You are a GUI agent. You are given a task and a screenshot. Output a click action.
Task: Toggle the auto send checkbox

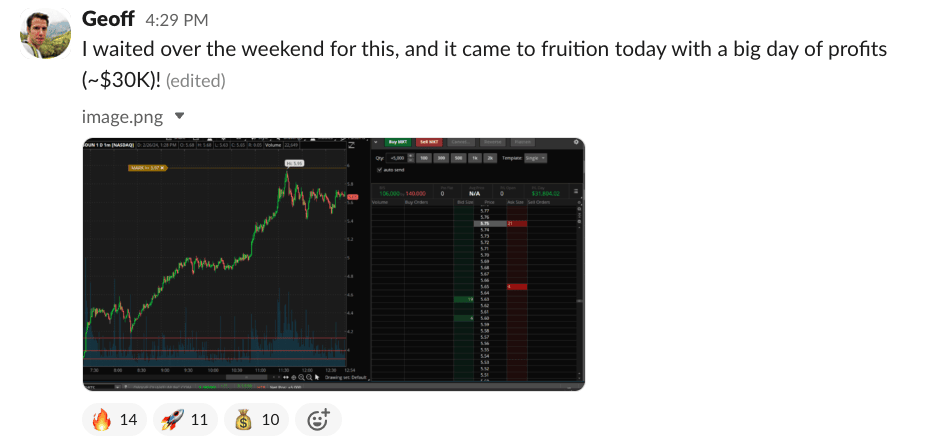(x=378, y=170)
